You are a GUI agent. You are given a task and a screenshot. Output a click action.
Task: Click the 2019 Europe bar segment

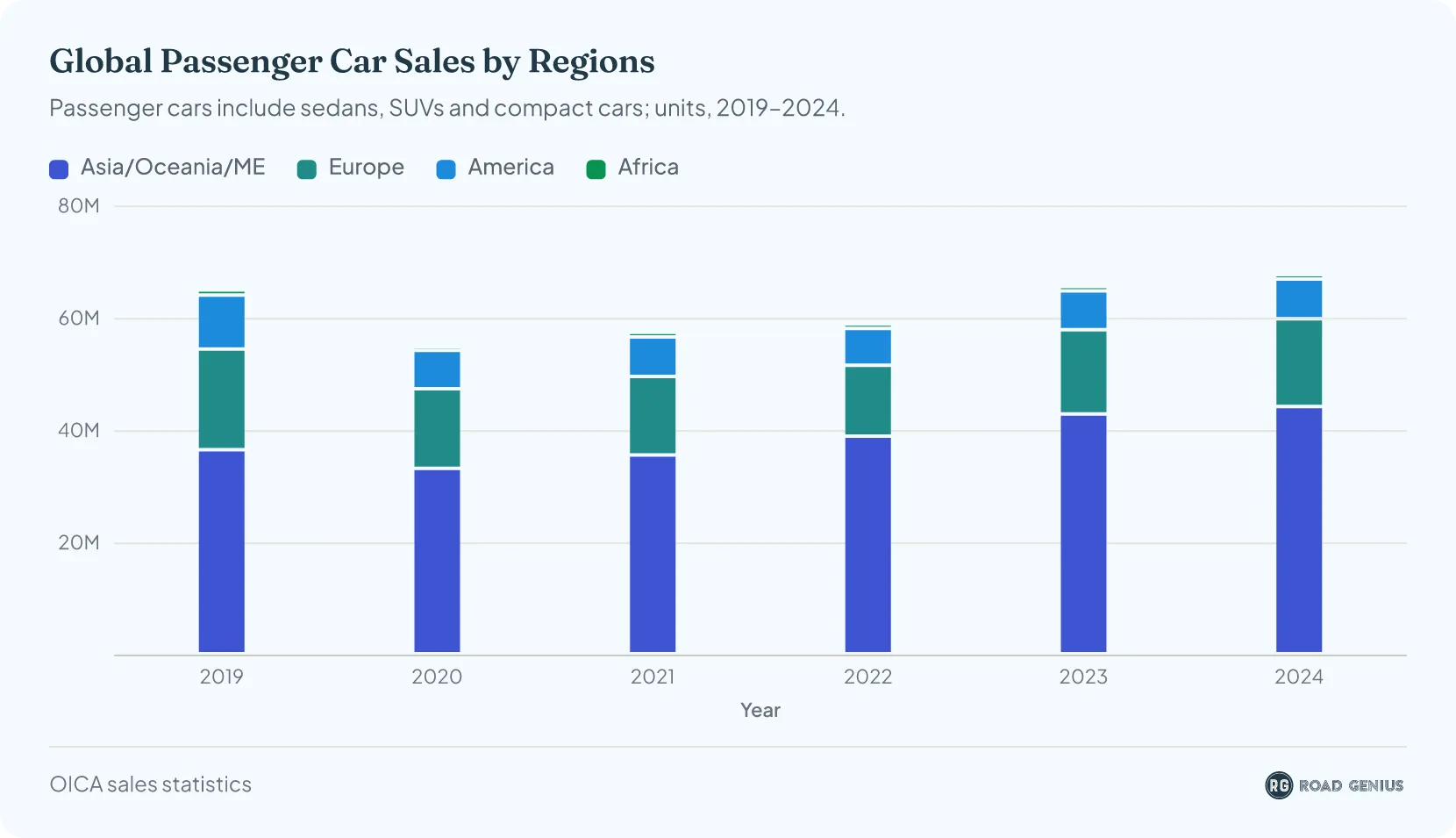pyautogui.click(x=222, y=399)
